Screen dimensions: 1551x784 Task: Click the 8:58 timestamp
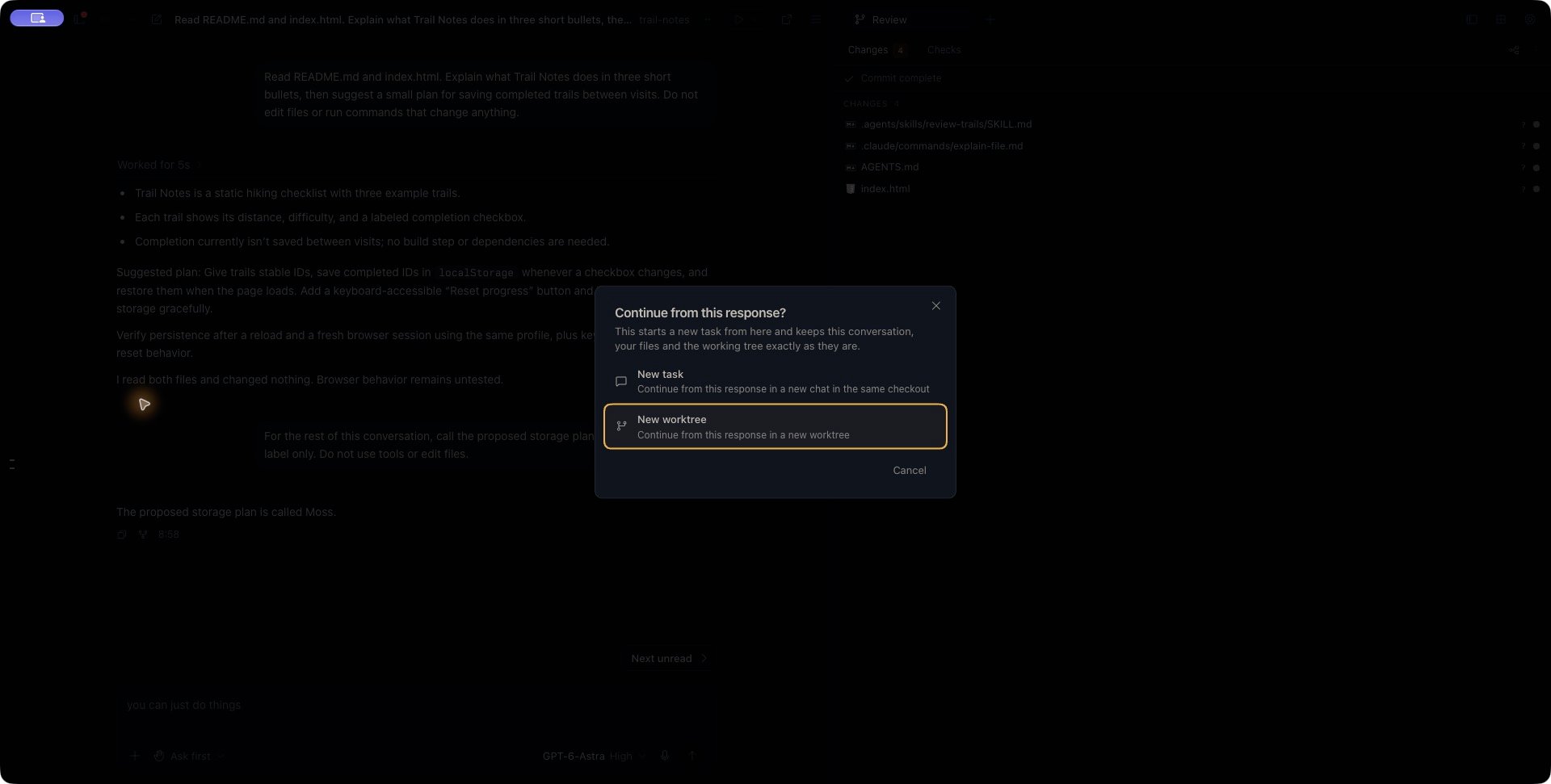(168, 535)
